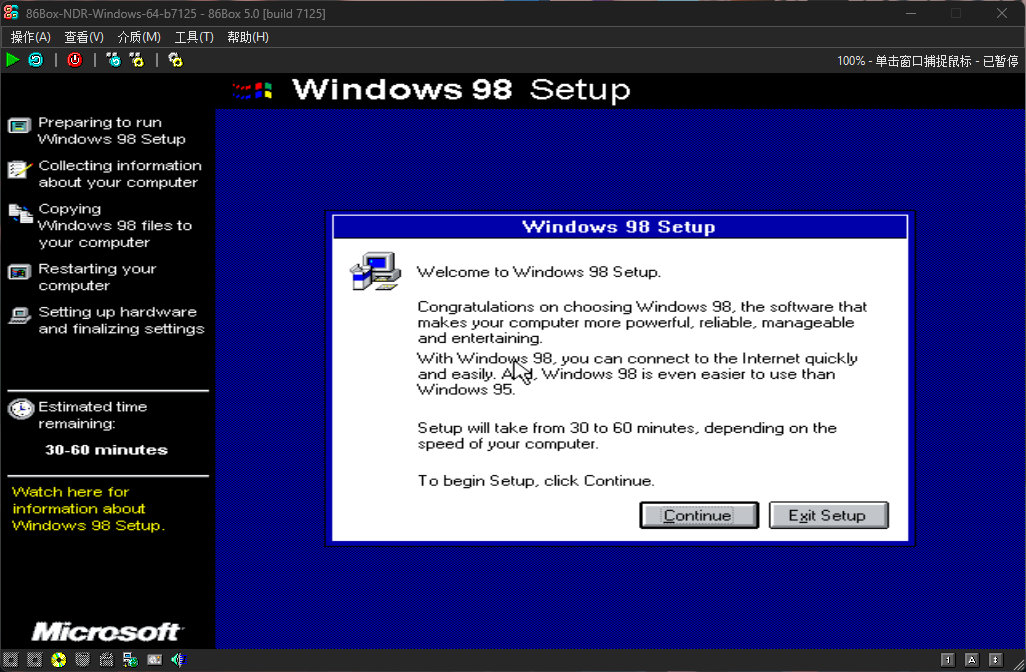Screen dimensions: 1026x672
Task: Click the Num Lock indicator labeled 1
Action: tap(947, 660)
